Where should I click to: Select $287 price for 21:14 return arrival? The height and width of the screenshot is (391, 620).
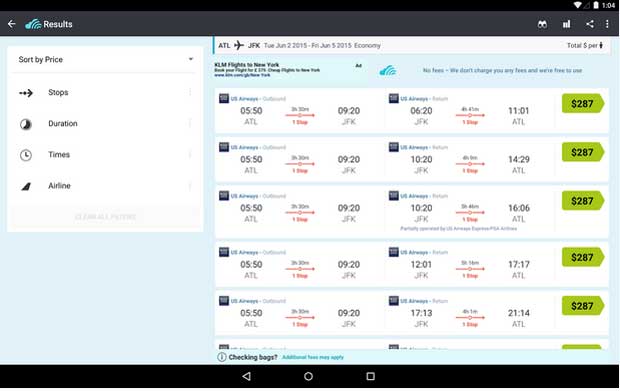pos(583,306)
